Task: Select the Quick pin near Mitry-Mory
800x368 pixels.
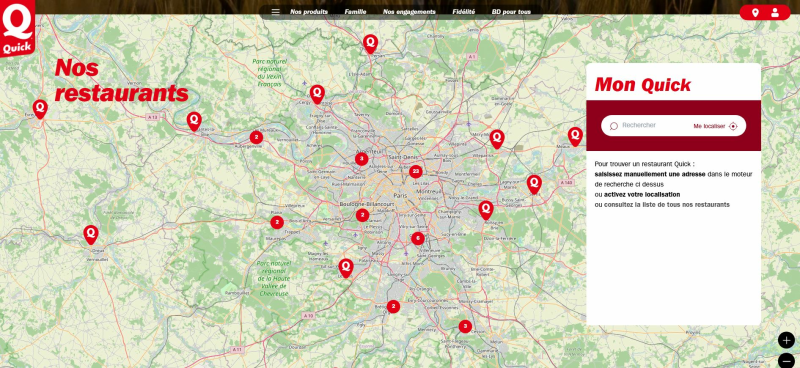Action: coord(497,139)
